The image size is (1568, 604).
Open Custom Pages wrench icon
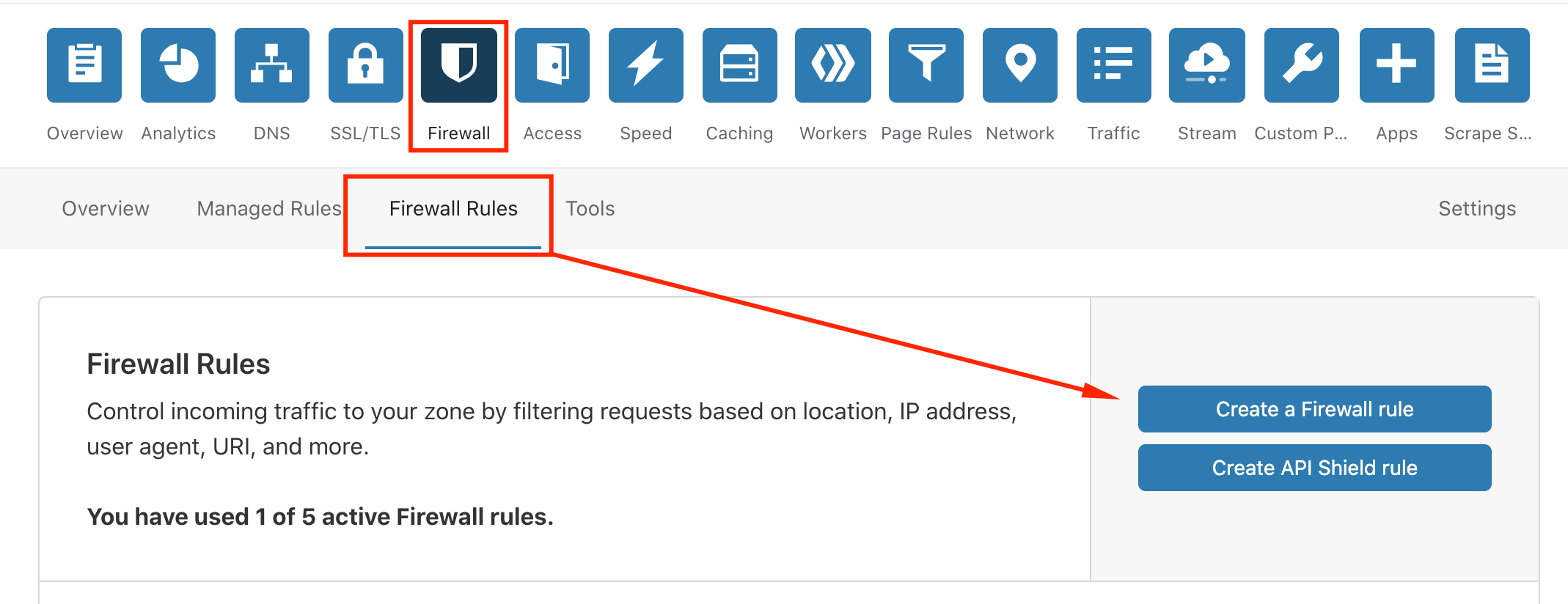(1301, 65)
